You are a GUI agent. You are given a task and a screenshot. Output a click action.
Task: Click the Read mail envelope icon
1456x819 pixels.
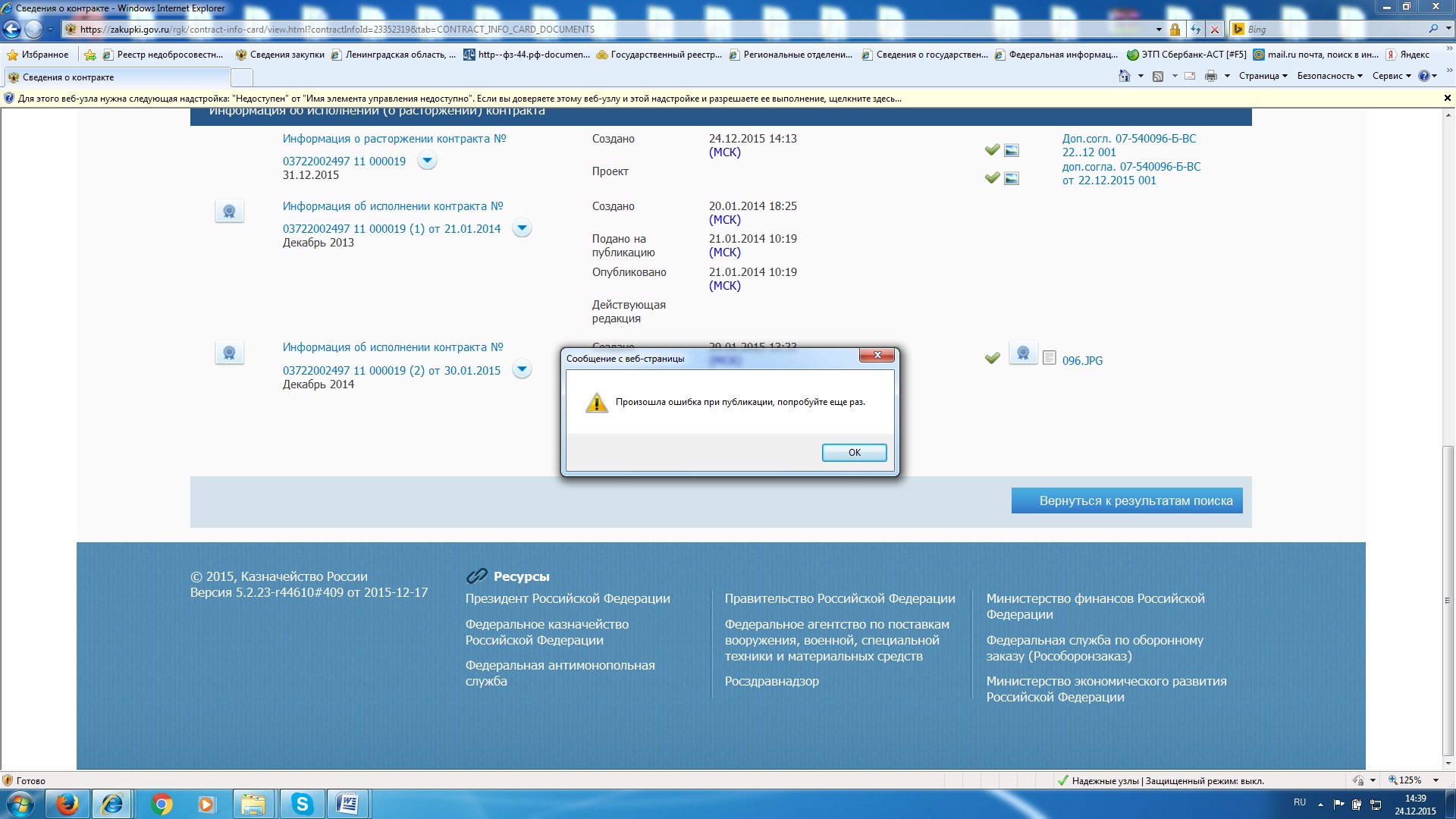(x=1190, y=76)
